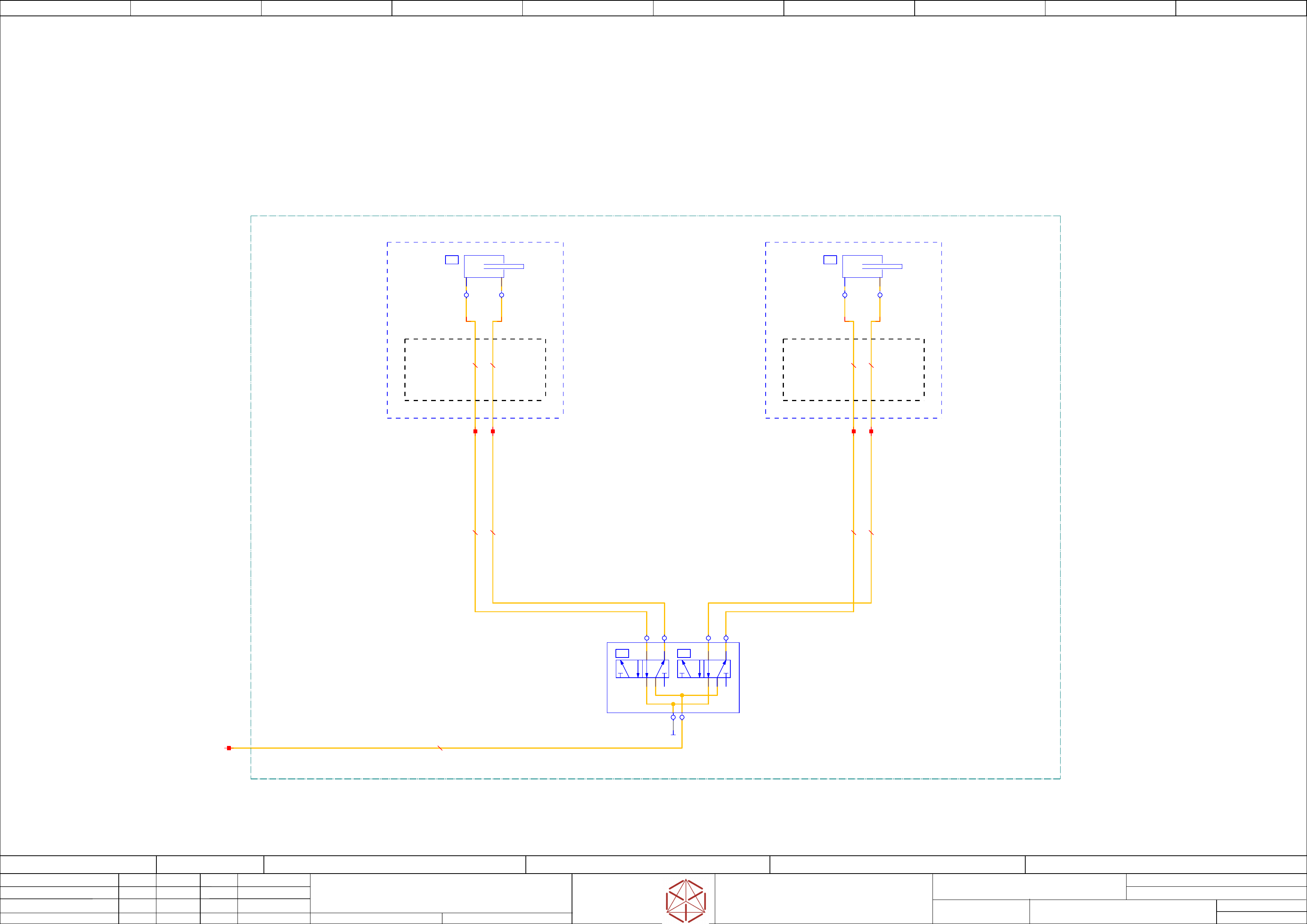Click label box above right valve
The image size is (1307, 924).
[684, 653]
